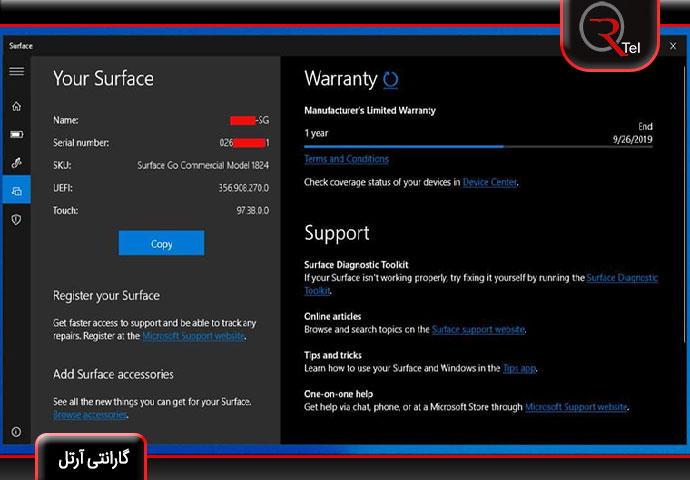Screen dimensions: 690x480
Task: Click the Your Surface heading
Action: [103, 79]
